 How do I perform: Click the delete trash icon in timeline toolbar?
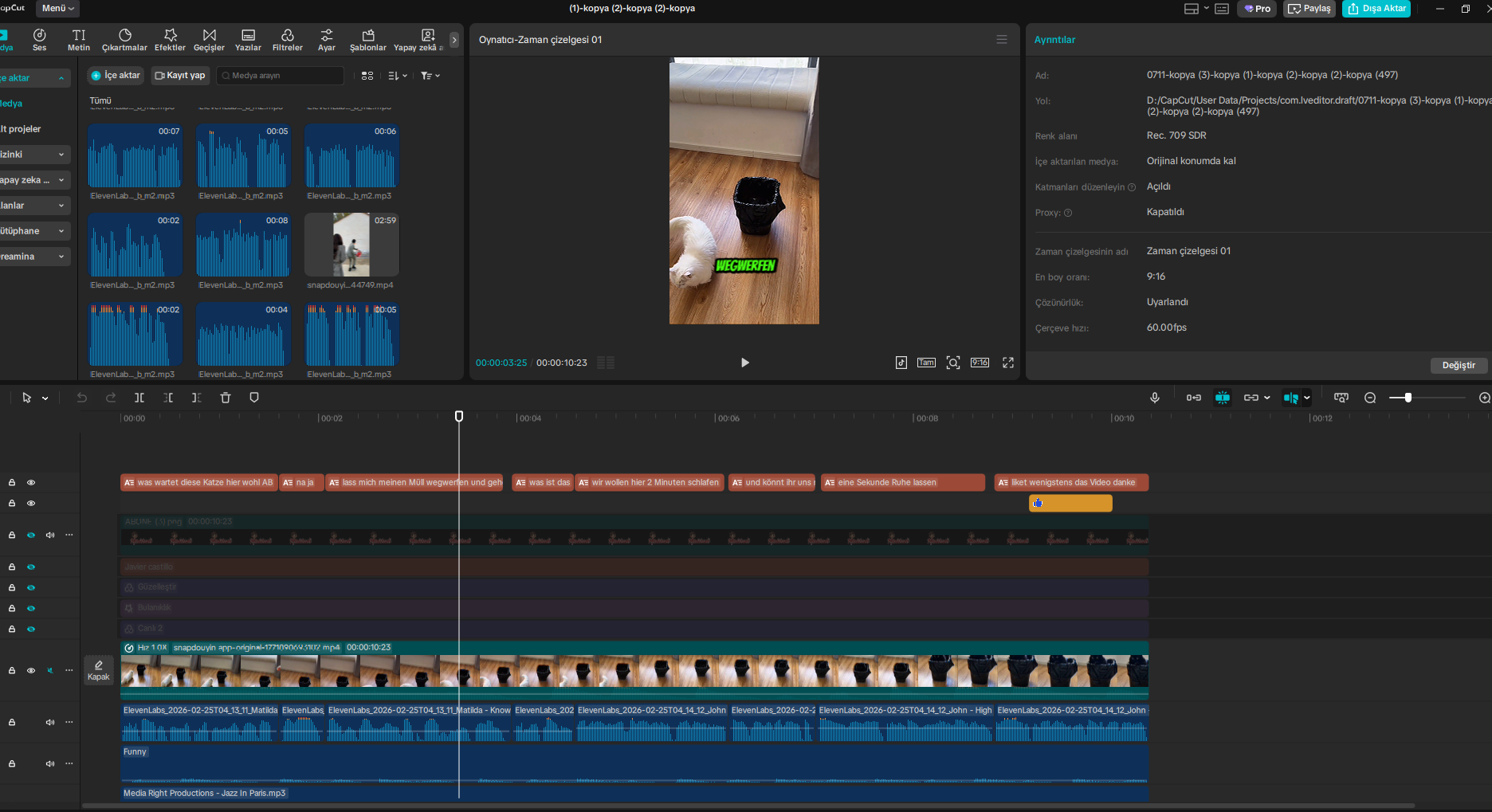click(226, 398)
